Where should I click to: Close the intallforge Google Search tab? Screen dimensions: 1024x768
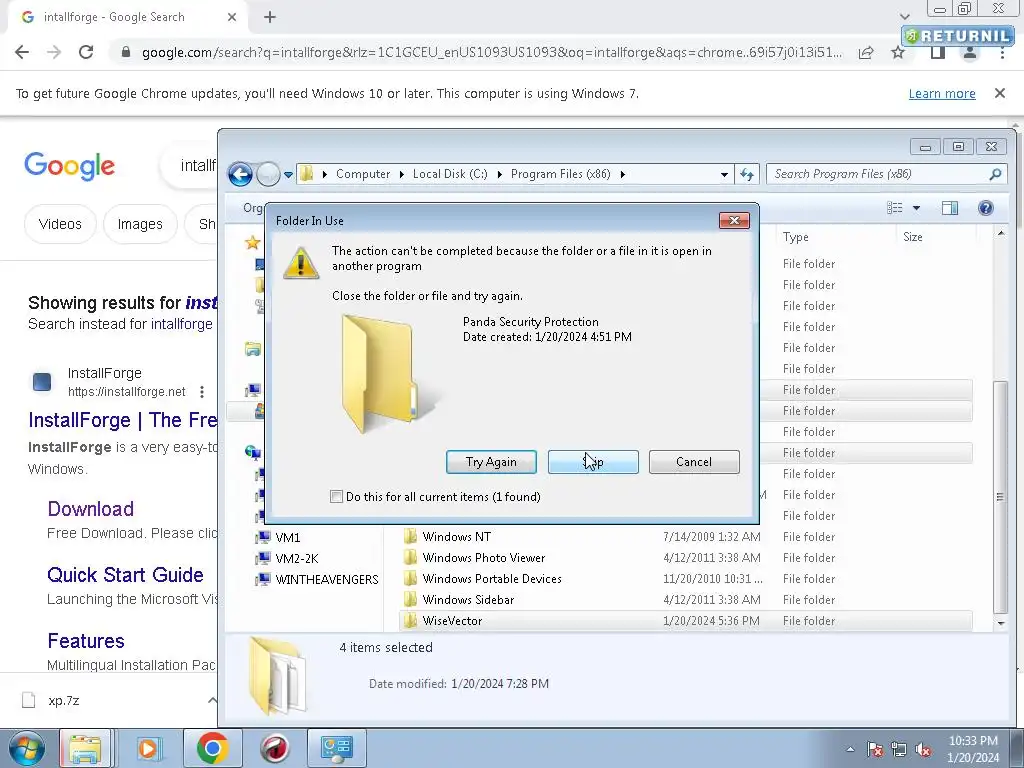click(232, 17)
